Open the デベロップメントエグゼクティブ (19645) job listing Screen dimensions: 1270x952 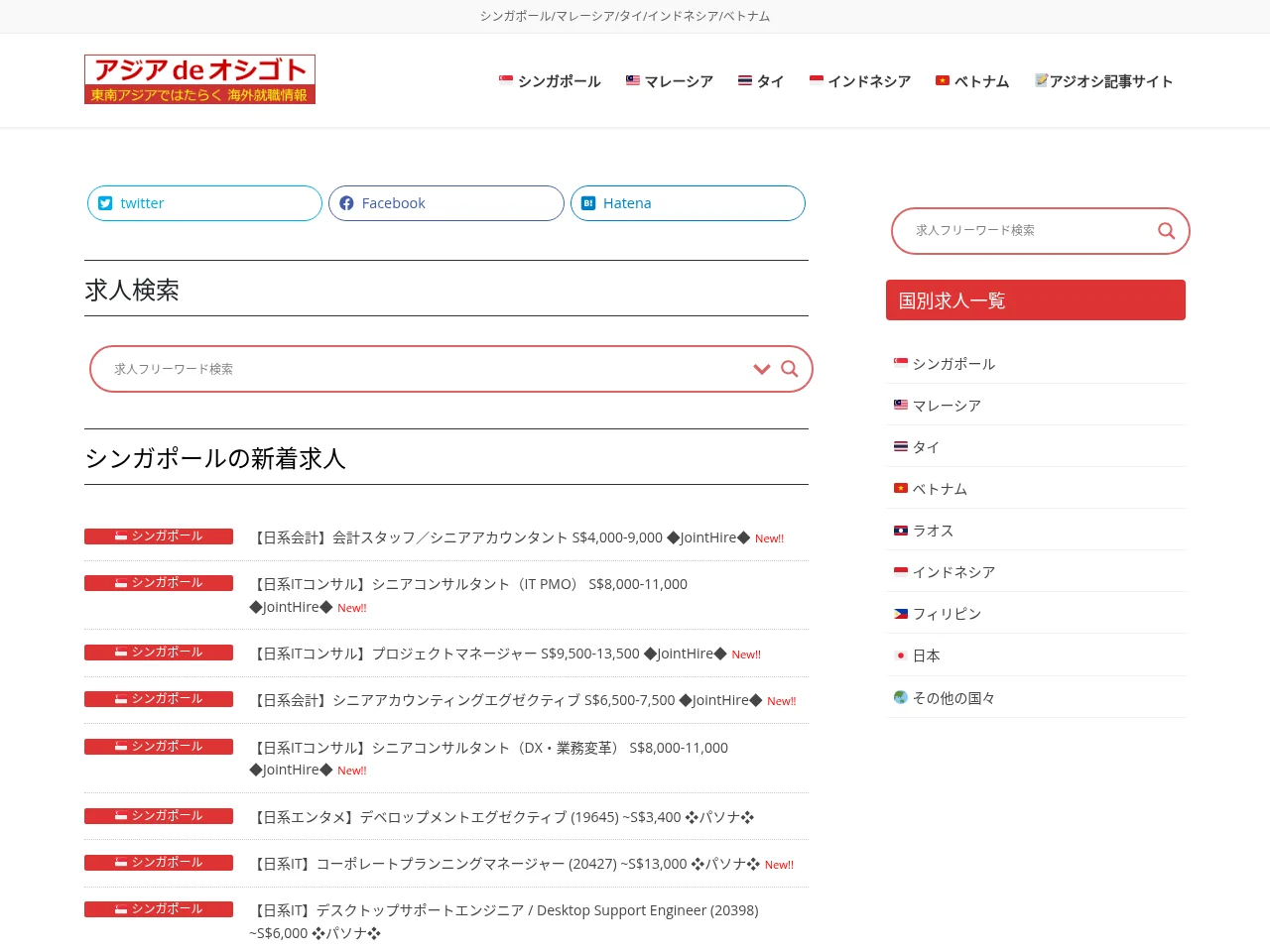(x=502, y=817)
